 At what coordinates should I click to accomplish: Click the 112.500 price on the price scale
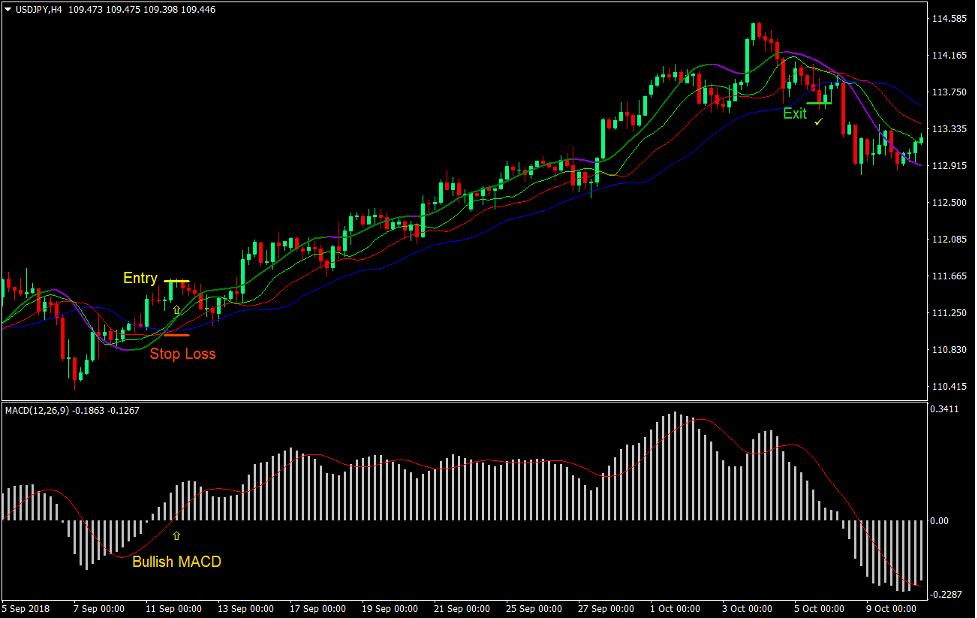coord(948,203)
